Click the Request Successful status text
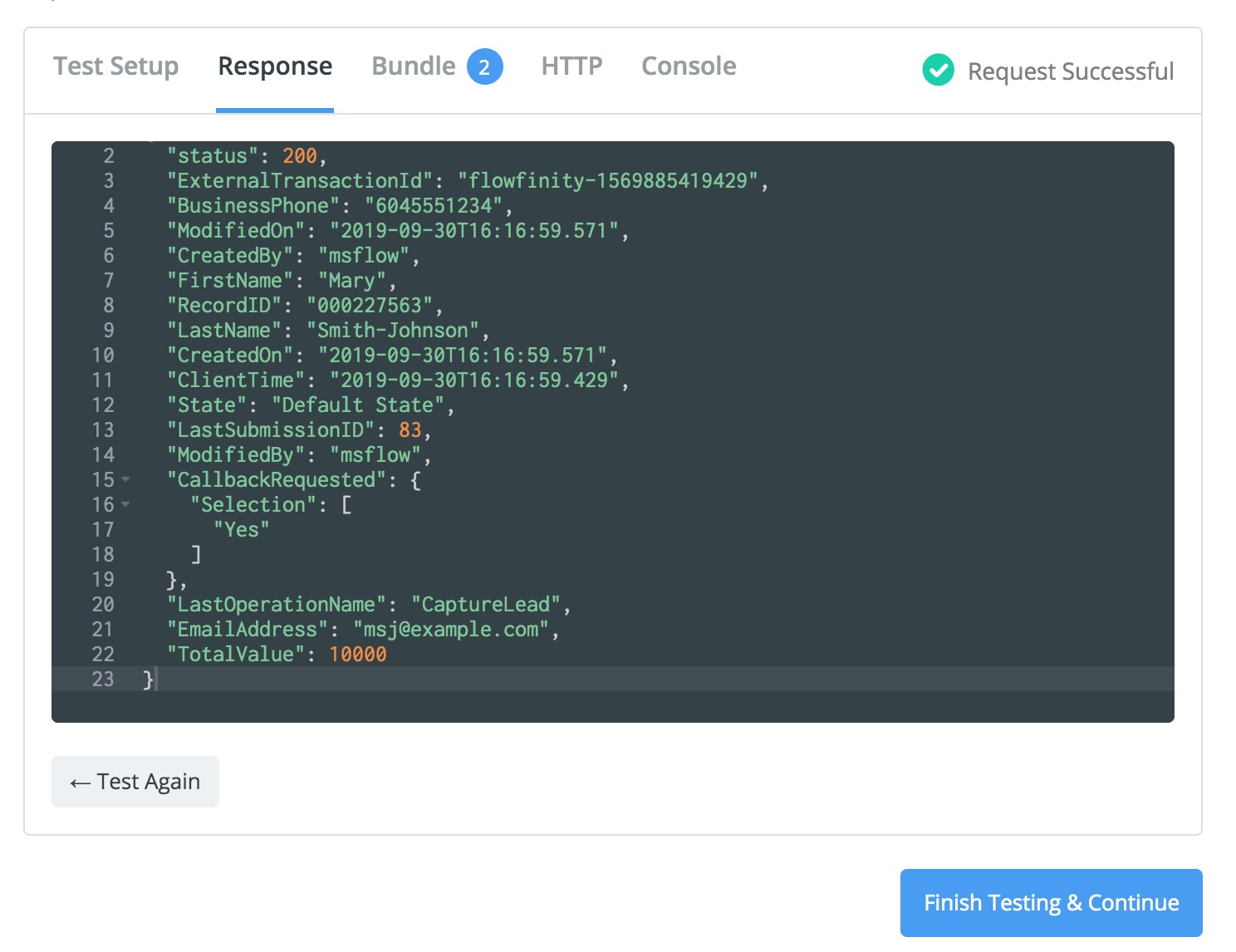 click(1070, 71)
